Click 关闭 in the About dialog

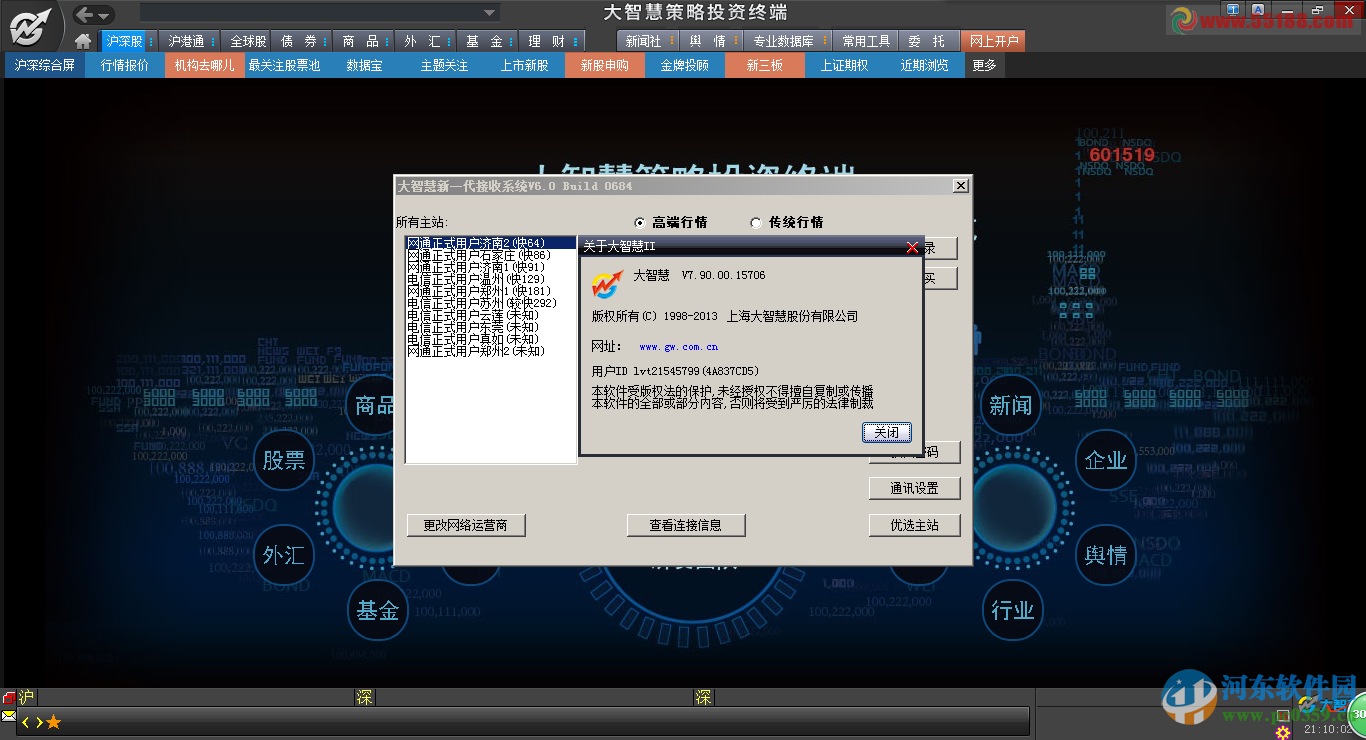coord(886,432)
